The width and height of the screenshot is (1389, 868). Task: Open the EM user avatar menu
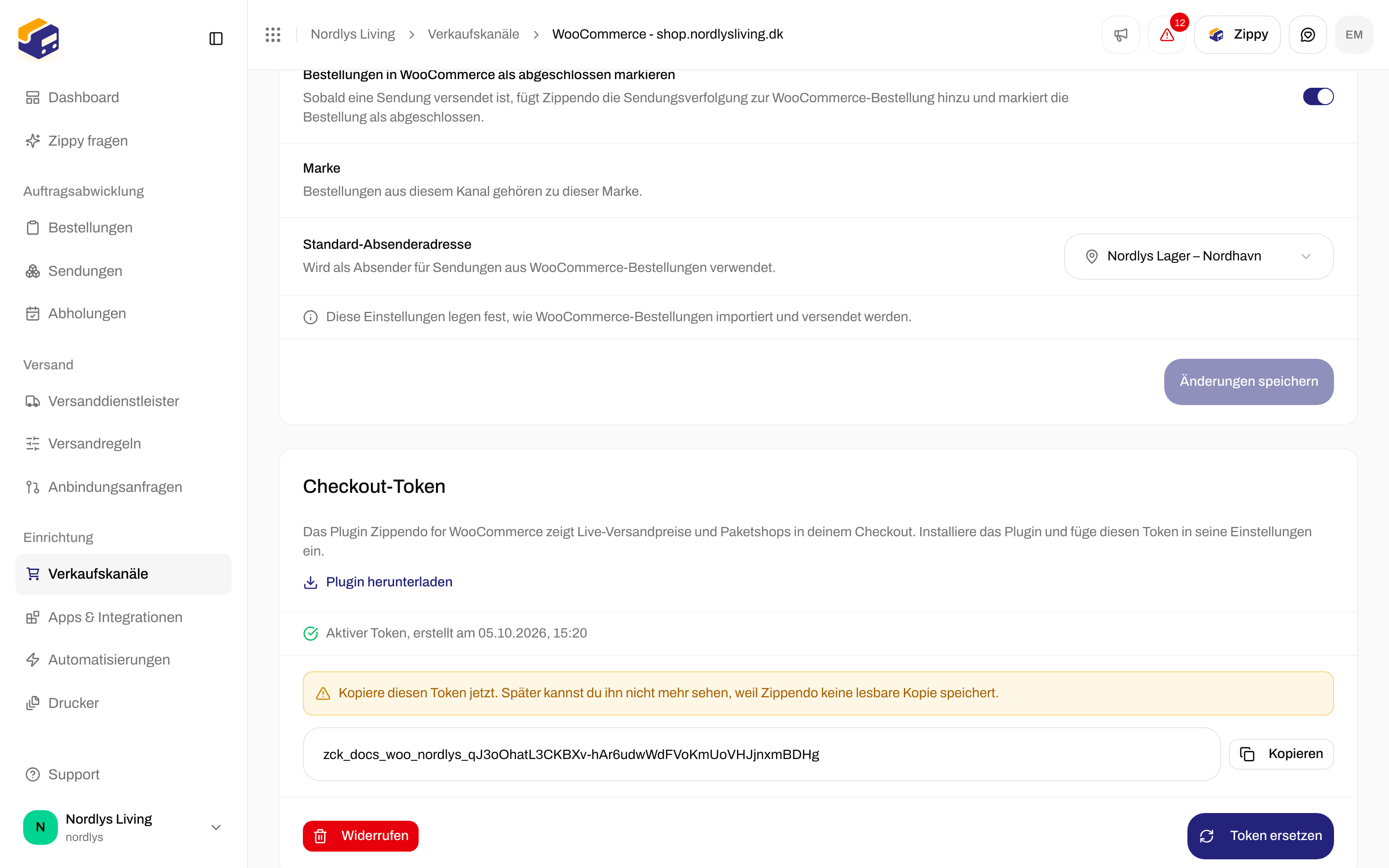pyautogui.click(x=1353, y=34)
